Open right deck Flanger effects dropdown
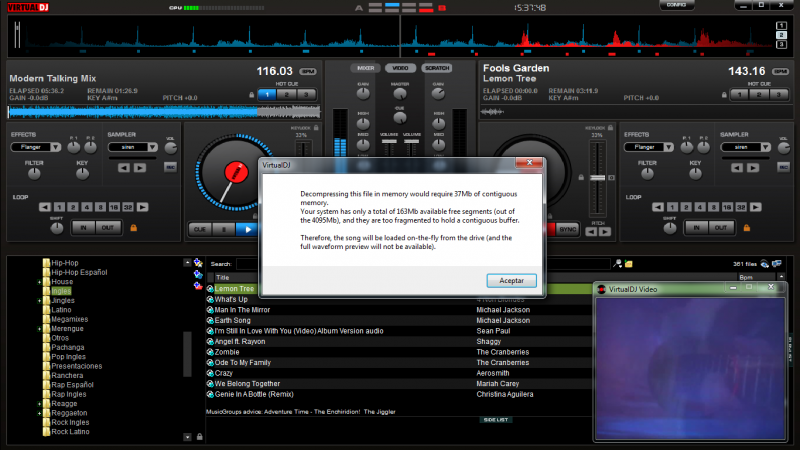 pyautogui.click(x=668, y=147)
